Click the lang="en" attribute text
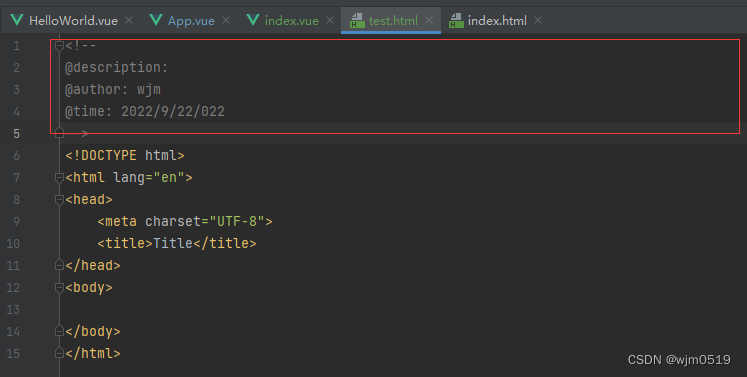This screenshot has height=377, width=747. 149,177
